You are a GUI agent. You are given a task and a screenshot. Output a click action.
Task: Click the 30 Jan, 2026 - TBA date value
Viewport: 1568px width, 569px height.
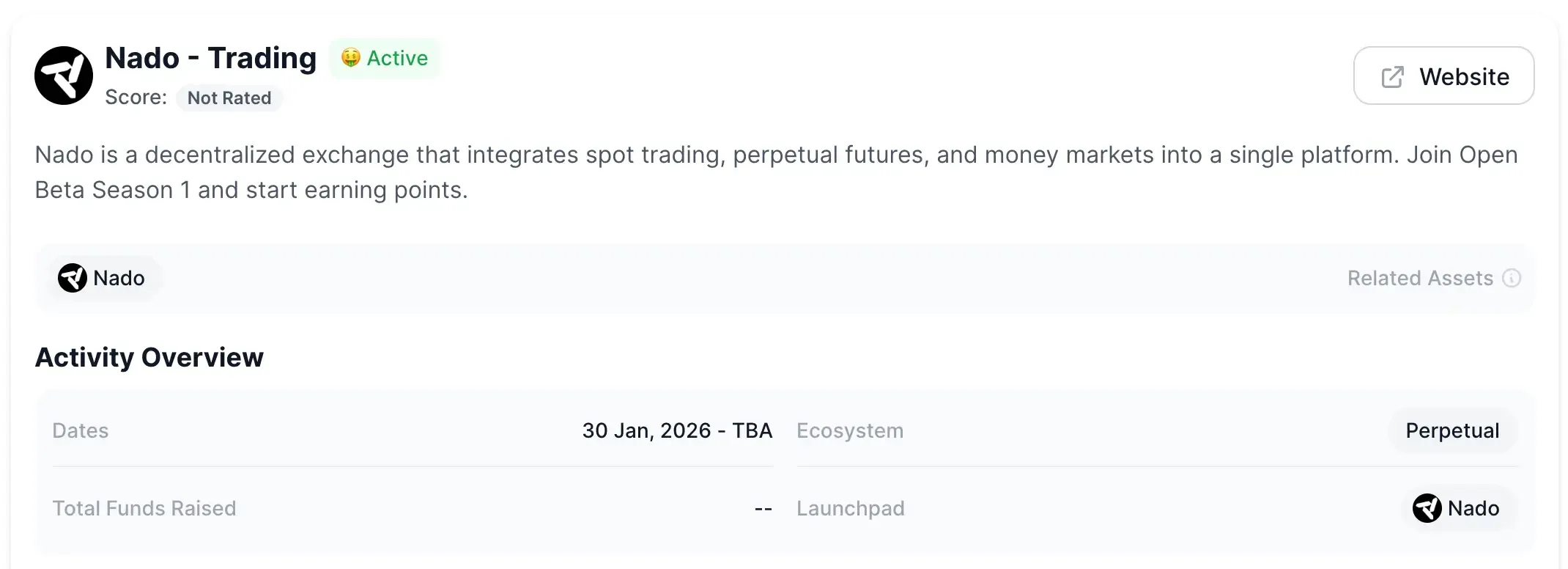point(677,430)
